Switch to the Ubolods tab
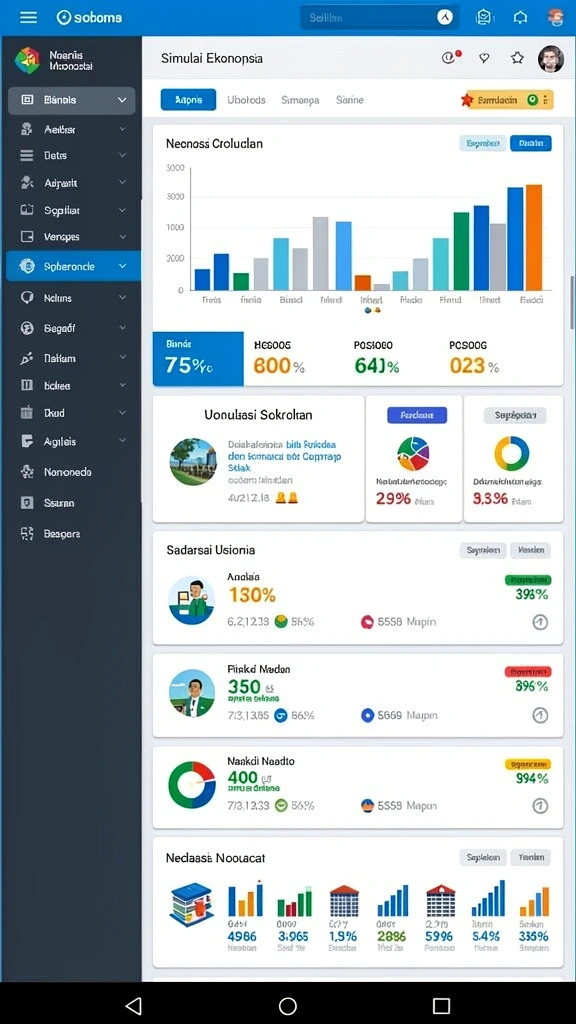 tap(246, 100)
